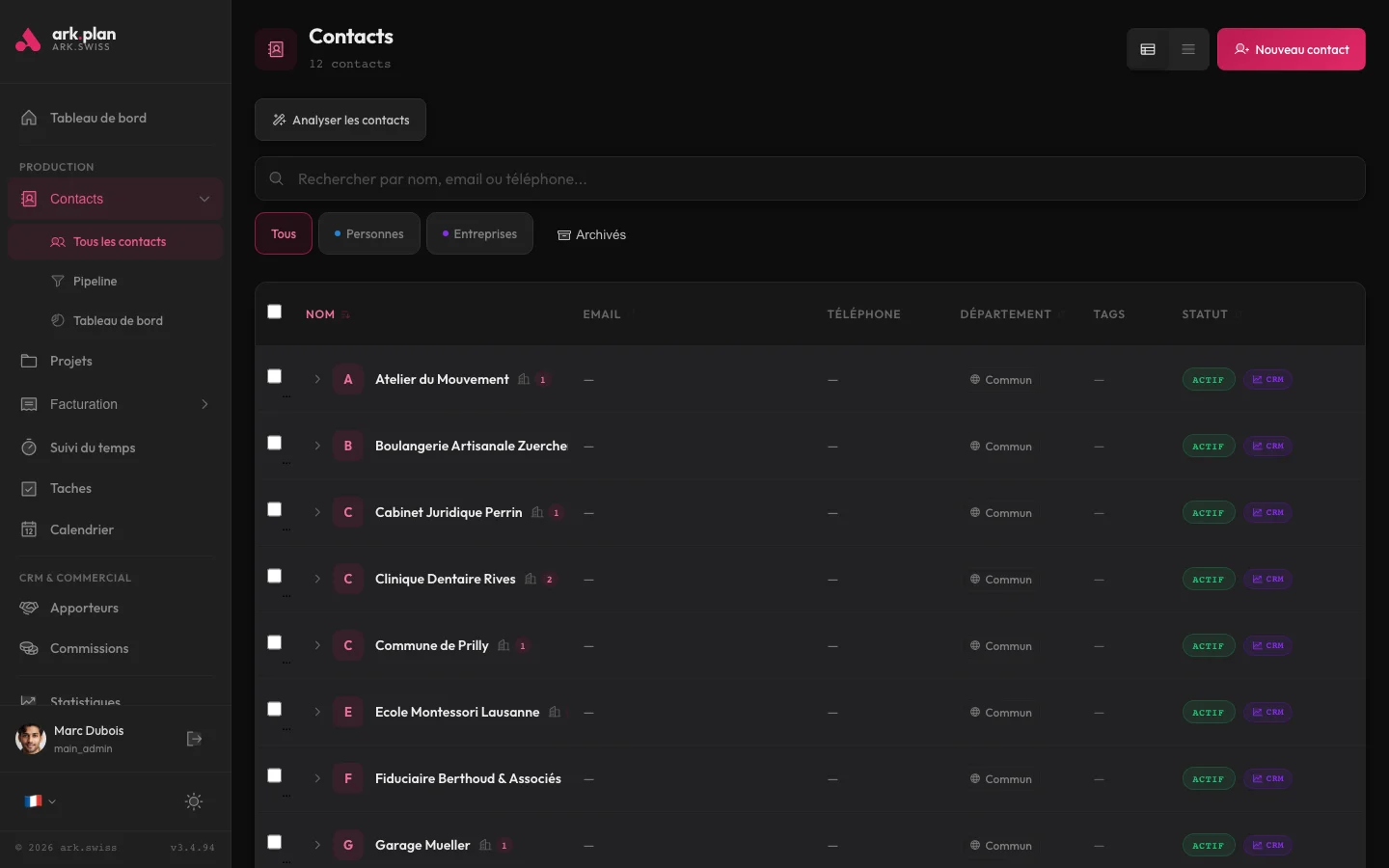Switch to list view layout icon
This screenshot has height=868, width=1389.
pyautogui.click(x=1187, y=49)
